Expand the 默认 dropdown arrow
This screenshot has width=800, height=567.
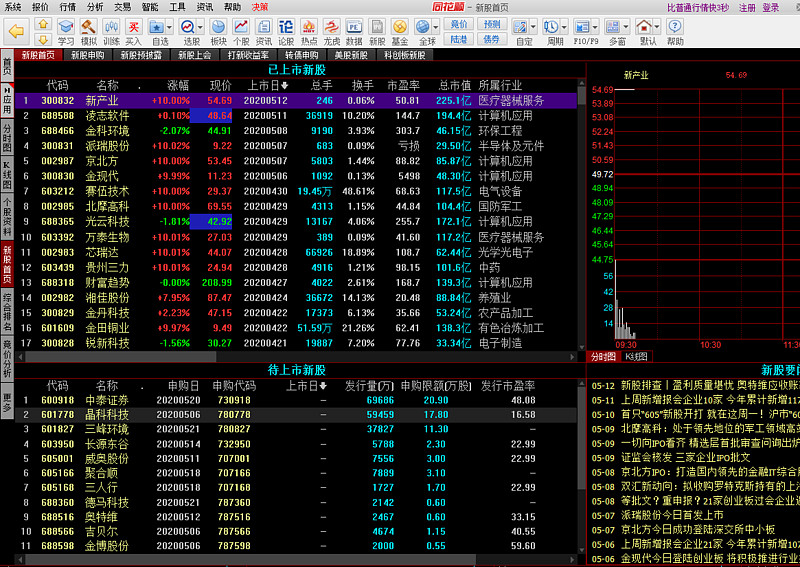[657, 27]
